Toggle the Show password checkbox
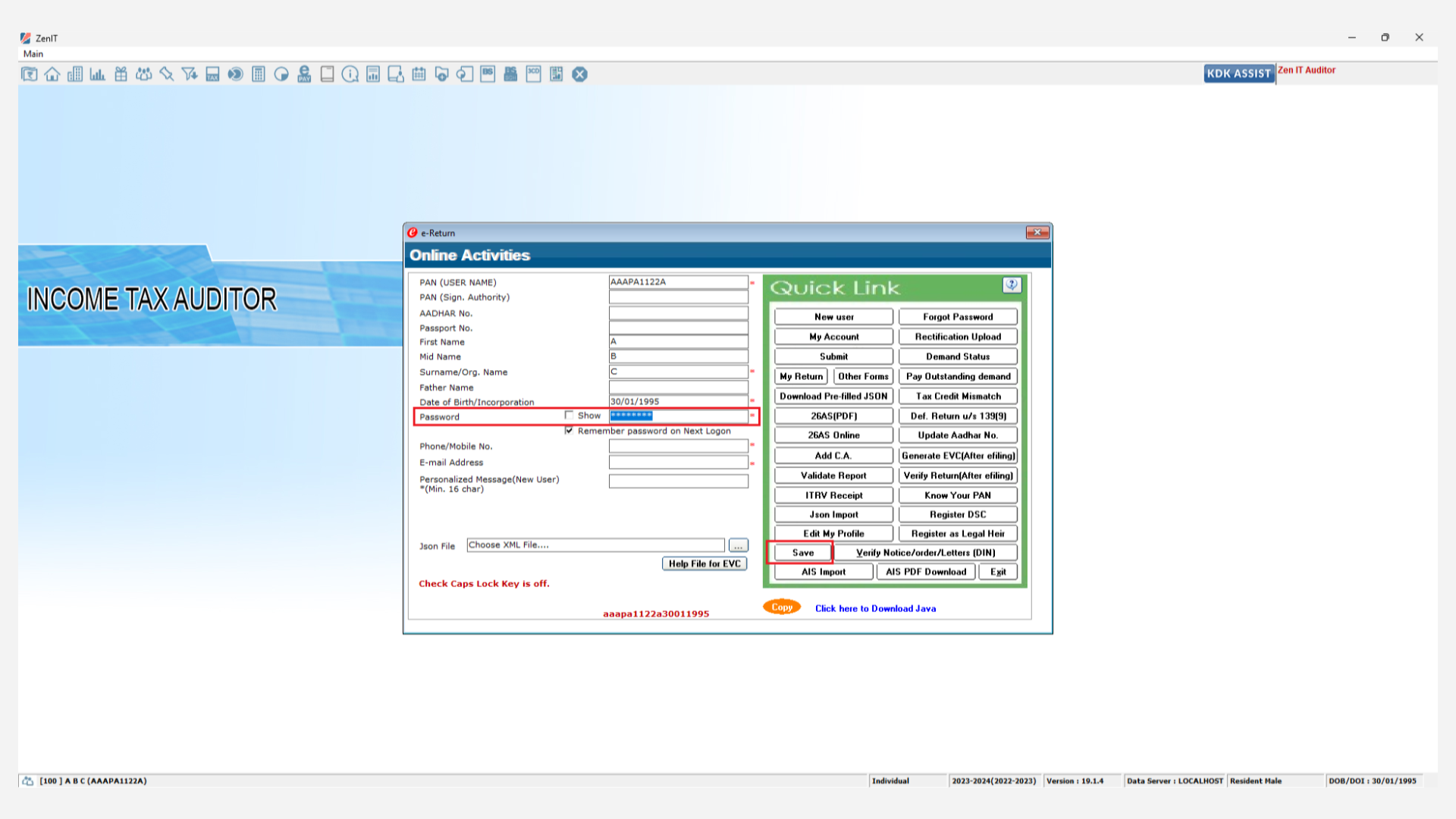The height and width of the screenshot is (819, 1456). pos(570,415)
